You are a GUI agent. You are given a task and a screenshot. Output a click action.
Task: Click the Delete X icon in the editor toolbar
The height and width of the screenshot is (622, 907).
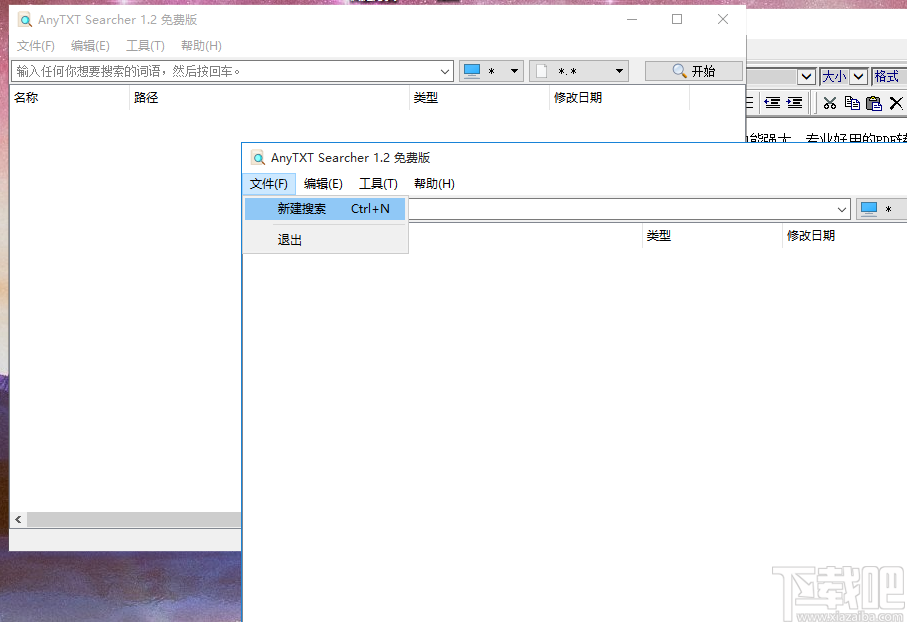click(x=896, y=103)
